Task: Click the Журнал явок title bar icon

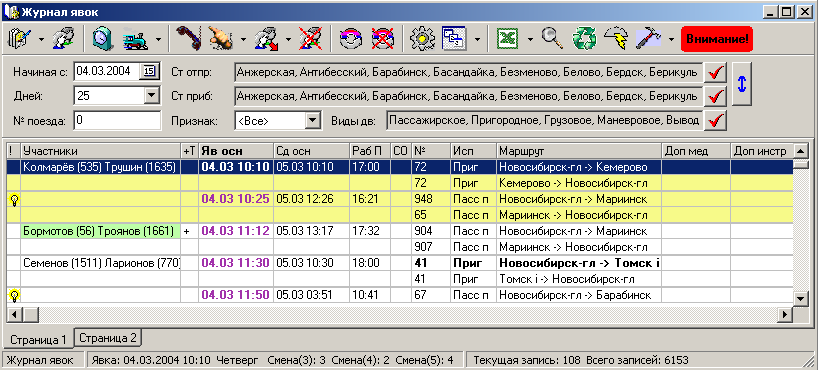Action: pyautogui.click(x=10, y=11)
